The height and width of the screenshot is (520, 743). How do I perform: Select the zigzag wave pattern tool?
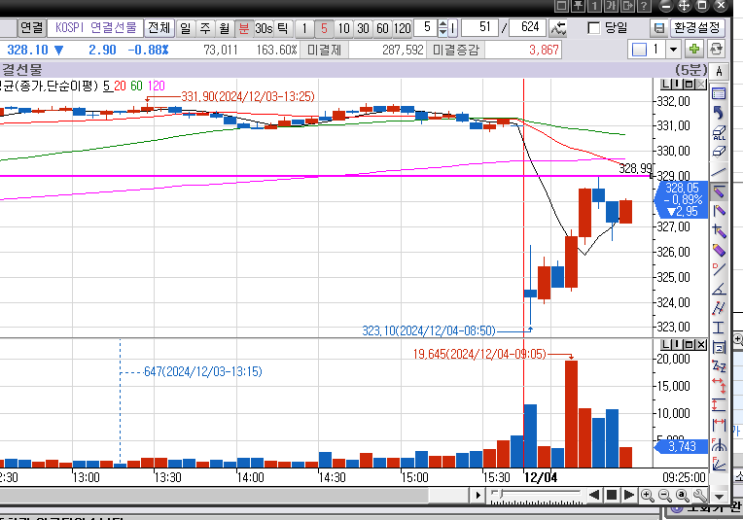[719, 366]
